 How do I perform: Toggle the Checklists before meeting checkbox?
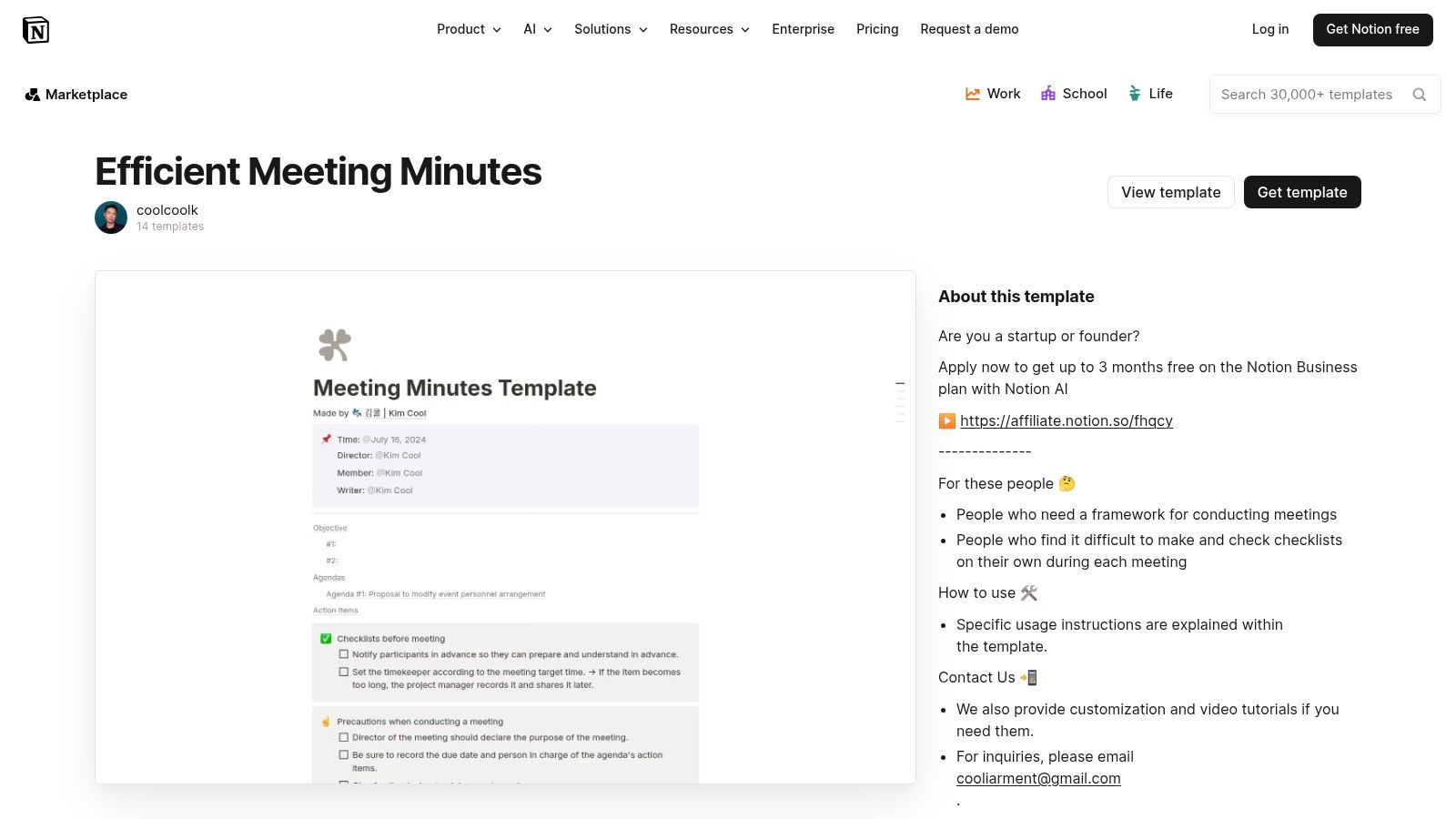[x=326, y=638]
